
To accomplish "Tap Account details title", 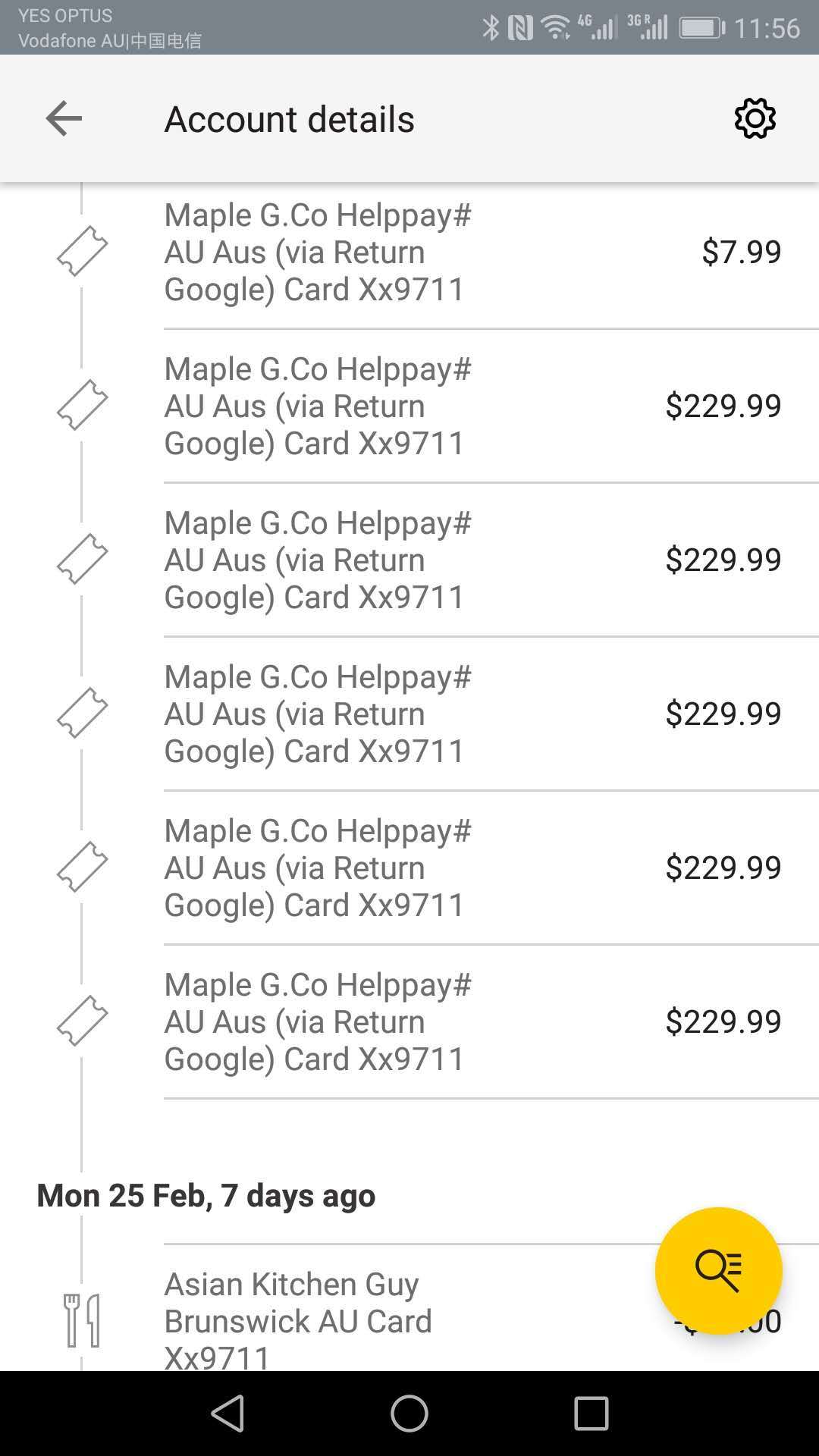I will 290,119.
